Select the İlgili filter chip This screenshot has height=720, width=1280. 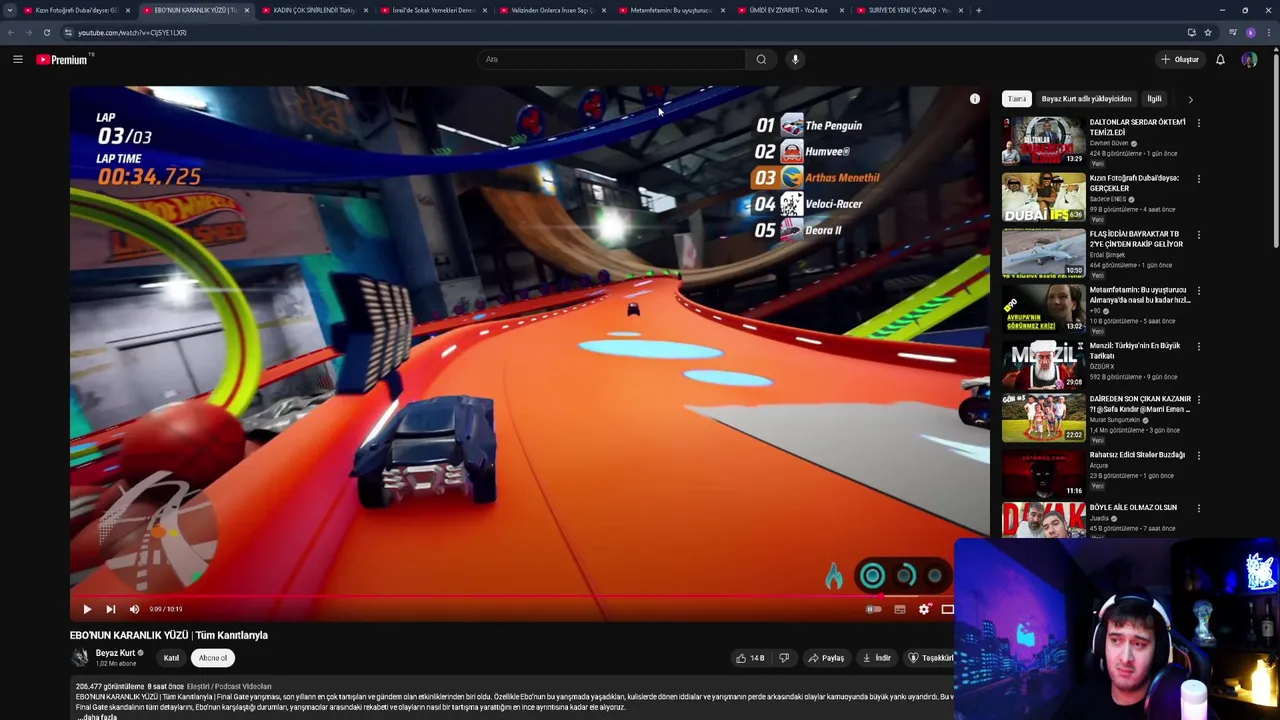tap(1154, 99)
